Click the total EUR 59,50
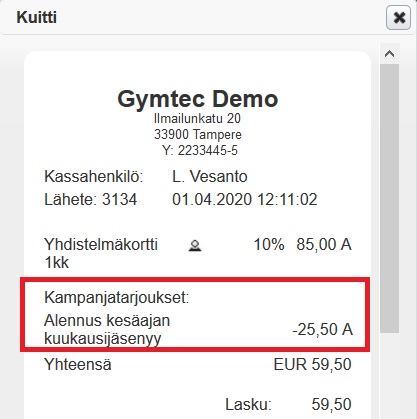Image resolution: width=417 pixels, height=419 pixels. point(313,364)
